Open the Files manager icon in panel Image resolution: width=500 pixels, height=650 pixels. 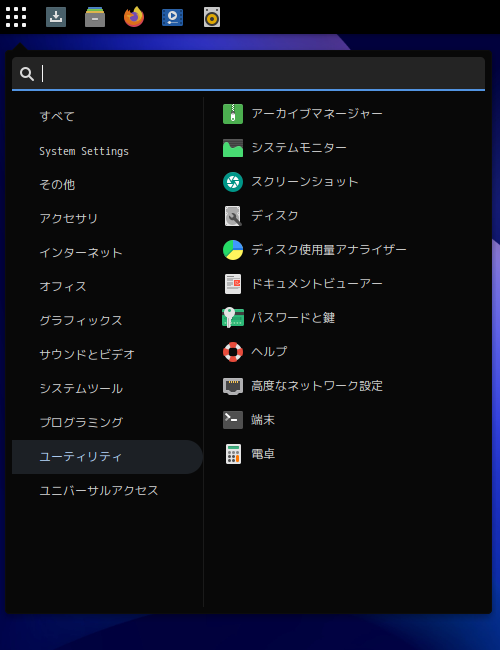[x=95, y=17]
